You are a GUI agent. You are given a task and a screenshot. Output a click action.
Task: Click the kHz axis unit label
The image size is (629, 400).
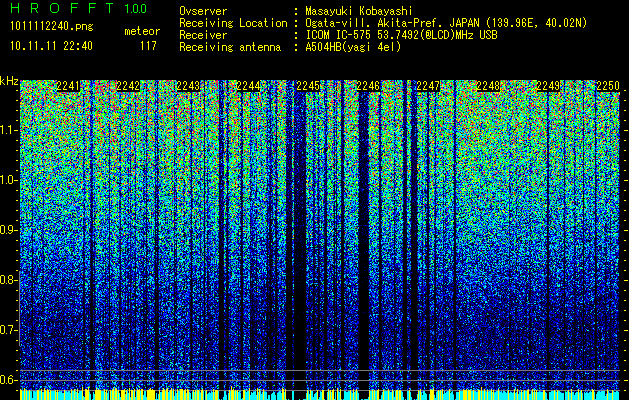point(9,81)
